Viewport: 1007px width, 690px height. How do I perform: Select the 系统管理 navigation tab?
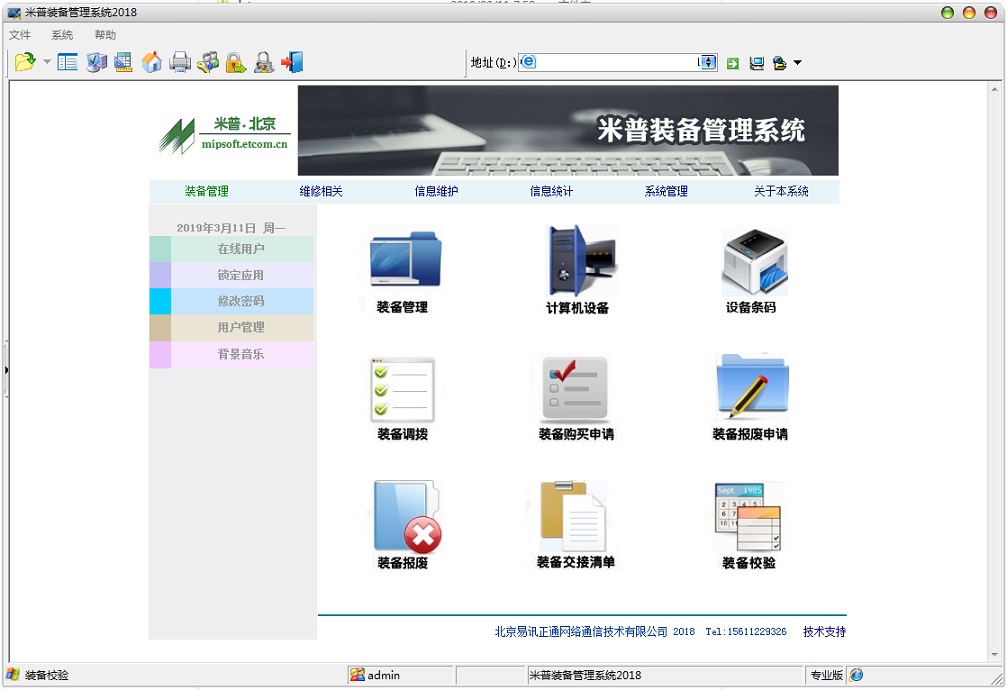pos(666,191)
